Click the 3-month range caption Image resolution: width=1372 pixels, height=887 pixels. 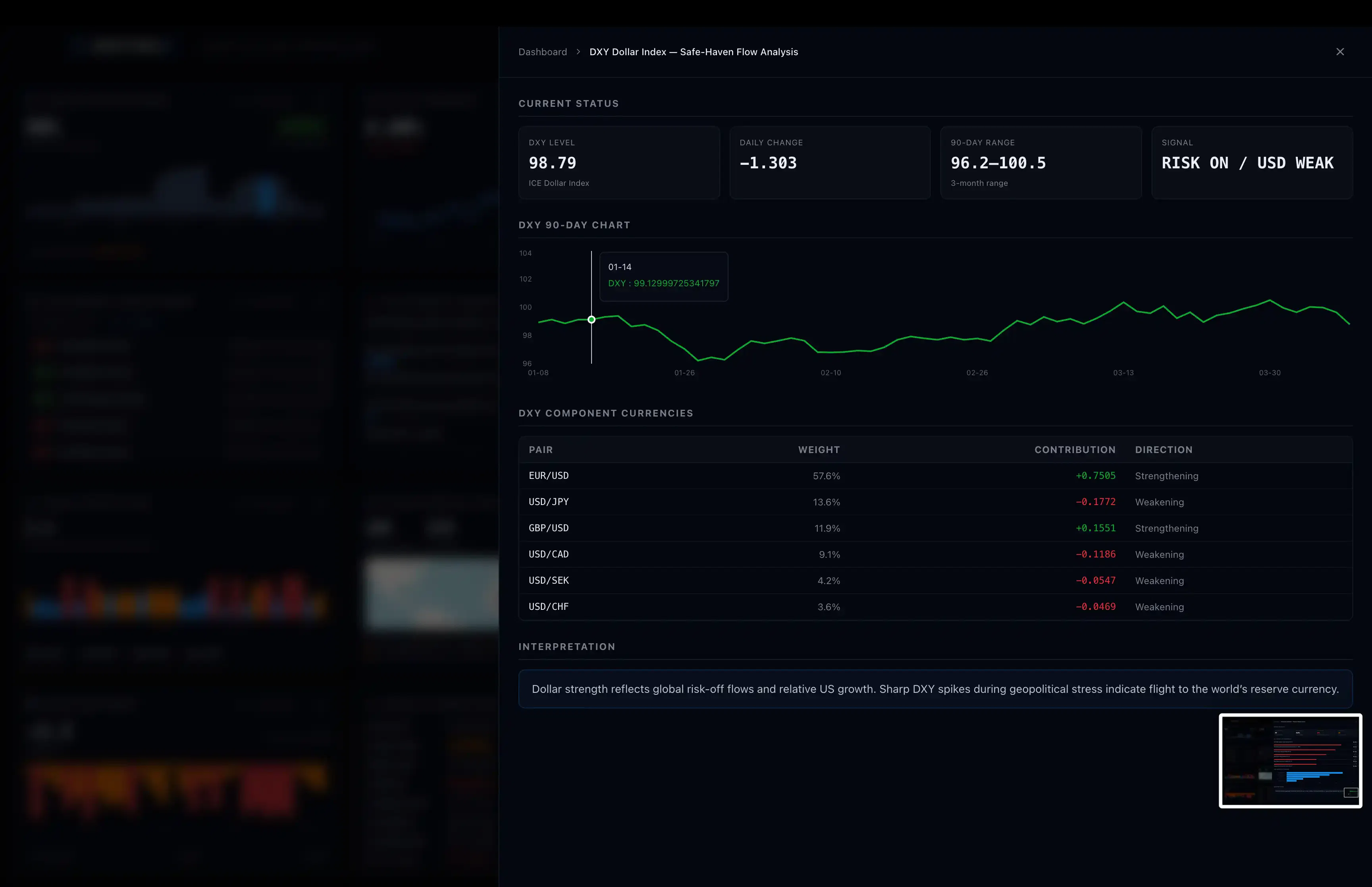pos(979,183)
